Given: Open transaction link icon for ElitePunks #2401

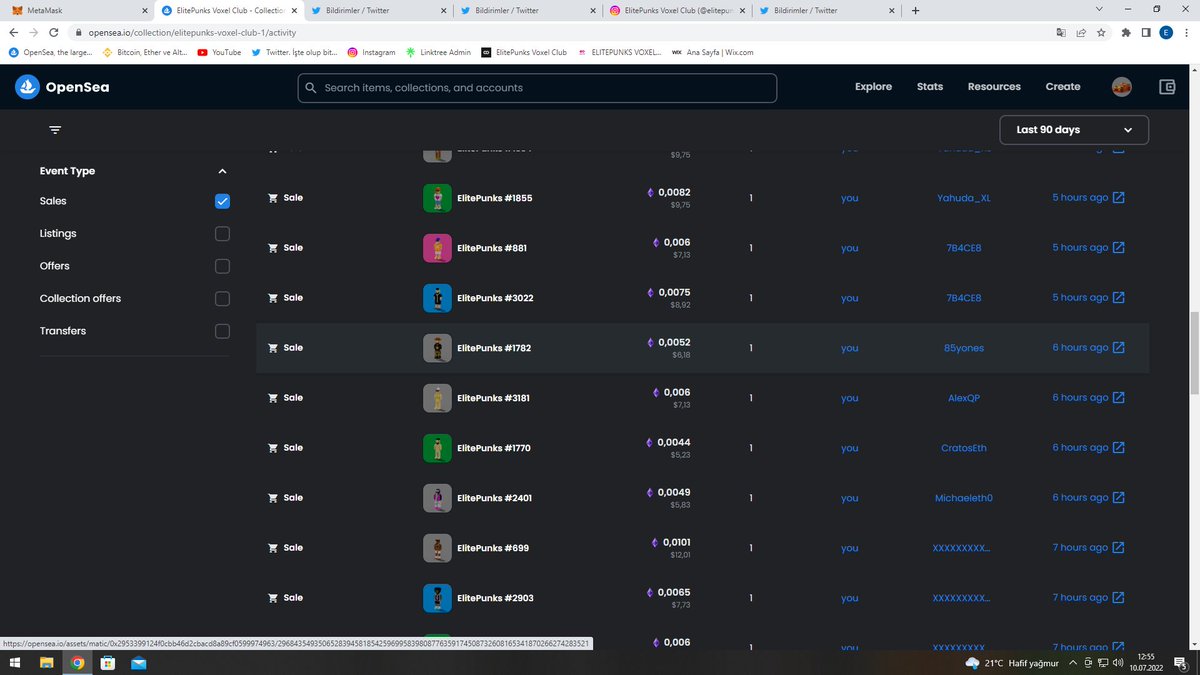Looking at the screenshot, I should (1119, 498).
